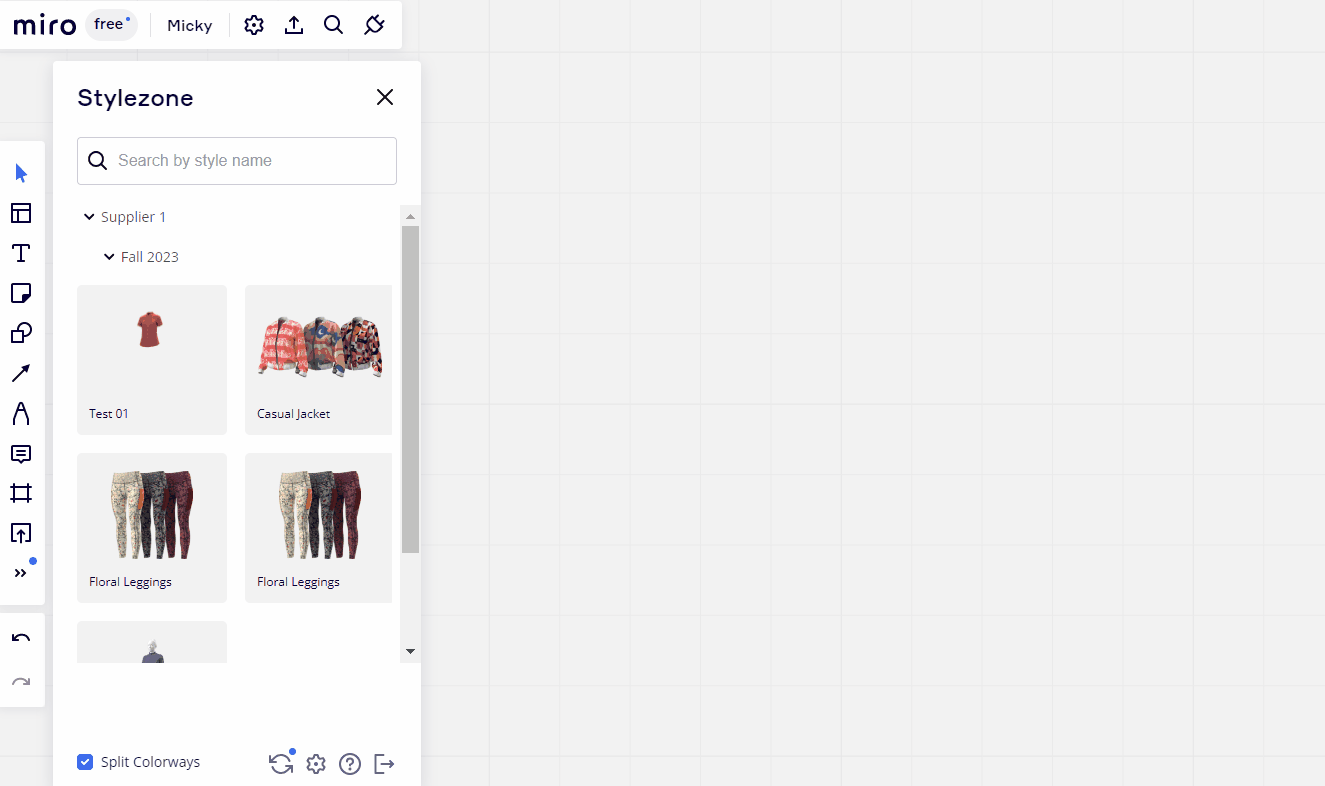Screen dimensions: 1325x786
Task: Select the Connection line arrow tool
Action: coord(21,373)
